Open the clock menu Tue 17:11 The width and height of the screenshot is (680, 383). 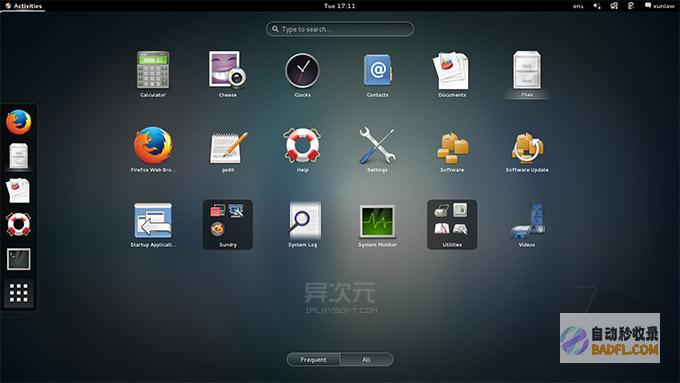click(x=340, y=6)
